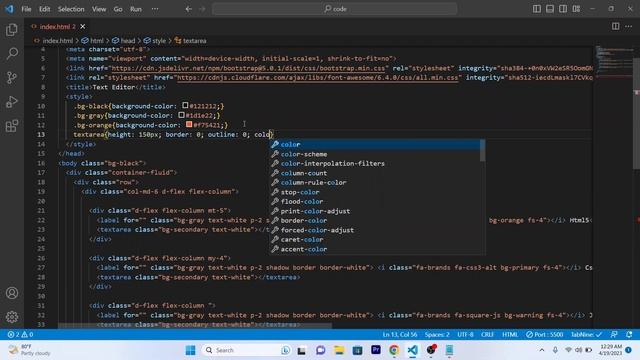The height and width of the screenshot is (360, 640).
Task: Open the Search view in activity bar
Action: point(12,53)
